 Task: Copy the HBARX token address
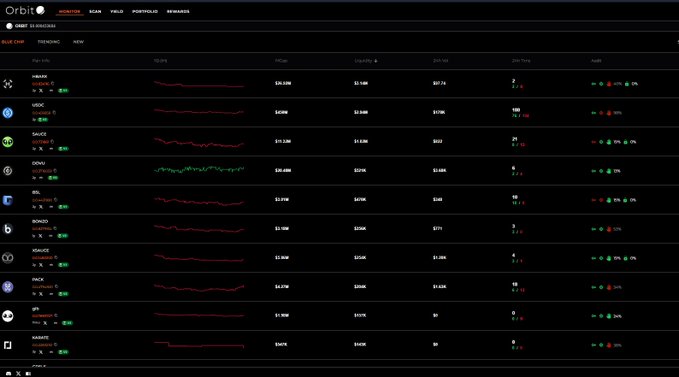click(52, 84)
